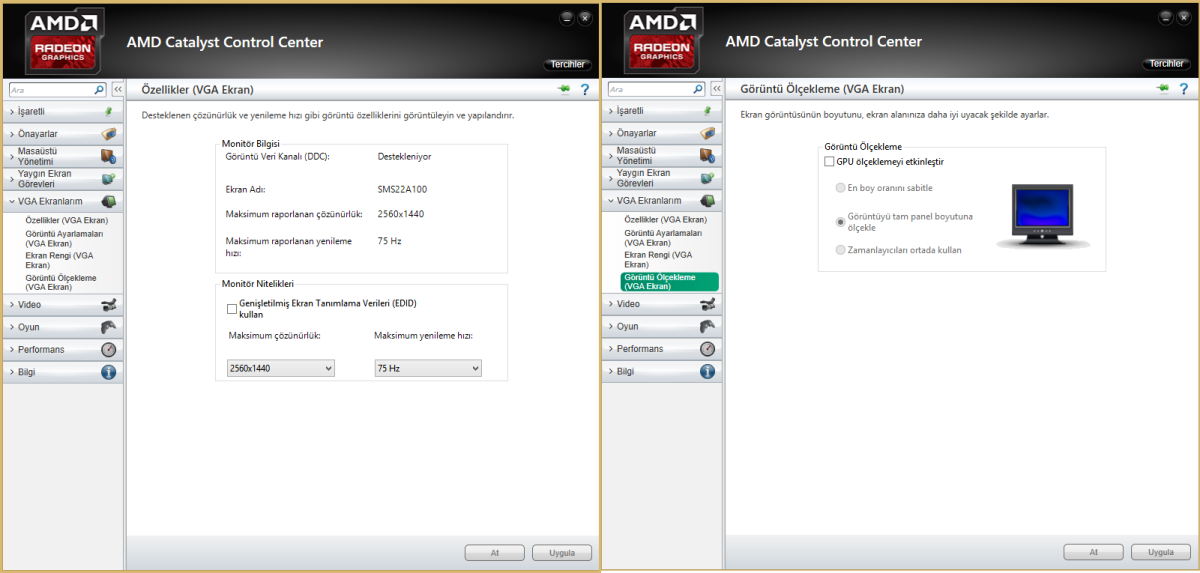Image resolution: width=1200 pixels, height=573 pixels.
Task: Click the At button in Görüntü Ölçekleme window
Action: 1093,552
